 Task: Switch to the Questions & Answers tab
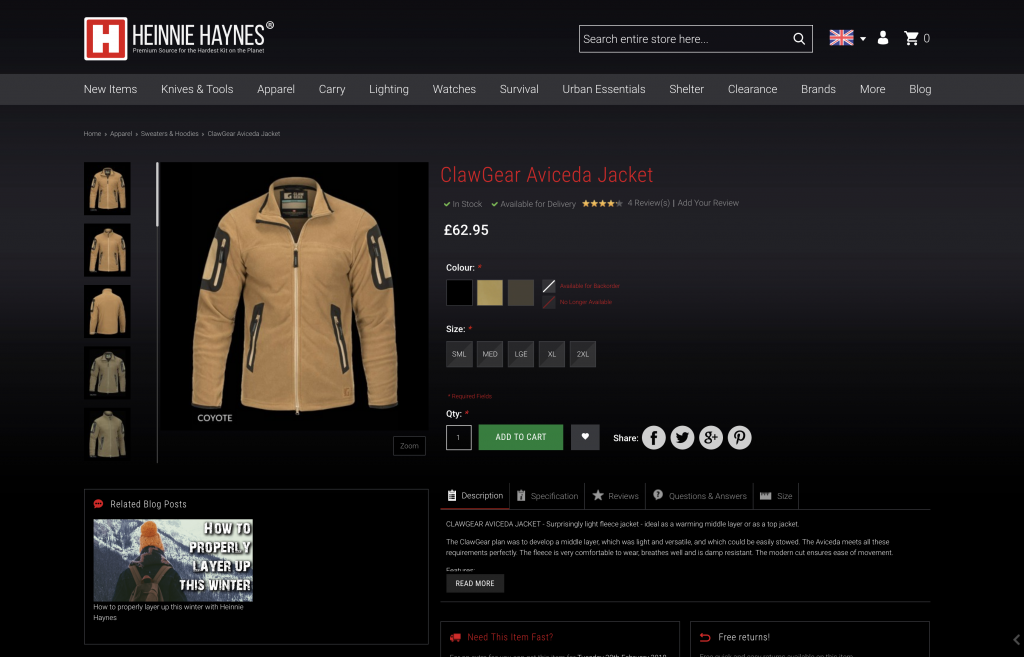[699, 496]
